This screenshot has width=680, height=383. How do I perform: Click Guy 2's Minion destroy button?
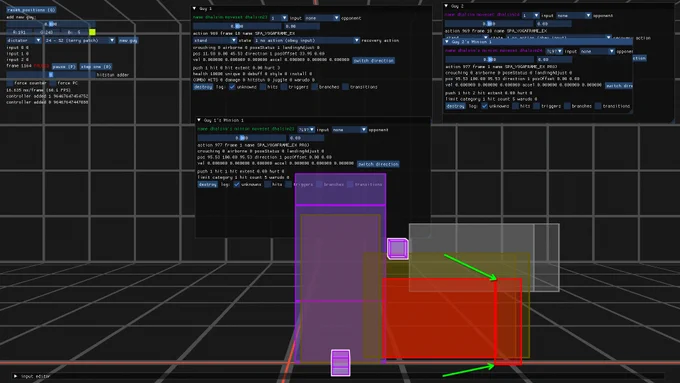click(455, 106)
